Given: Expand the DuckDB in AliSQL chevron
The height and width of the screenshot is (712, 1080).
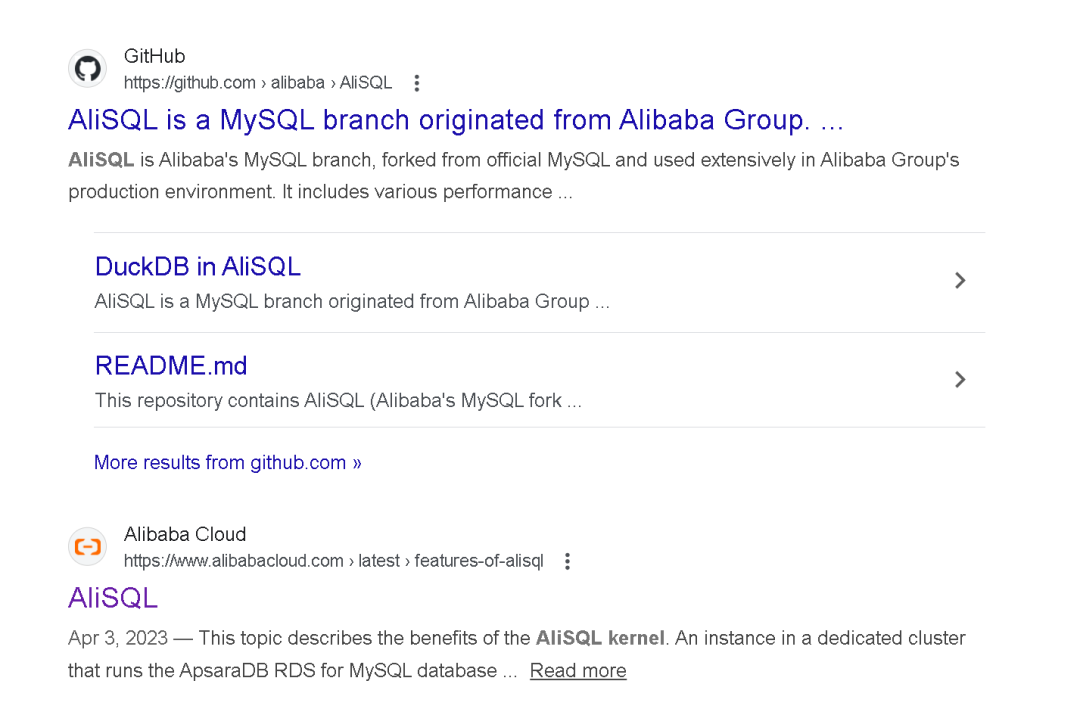Looking at the screenshot, I should (960, 280).
